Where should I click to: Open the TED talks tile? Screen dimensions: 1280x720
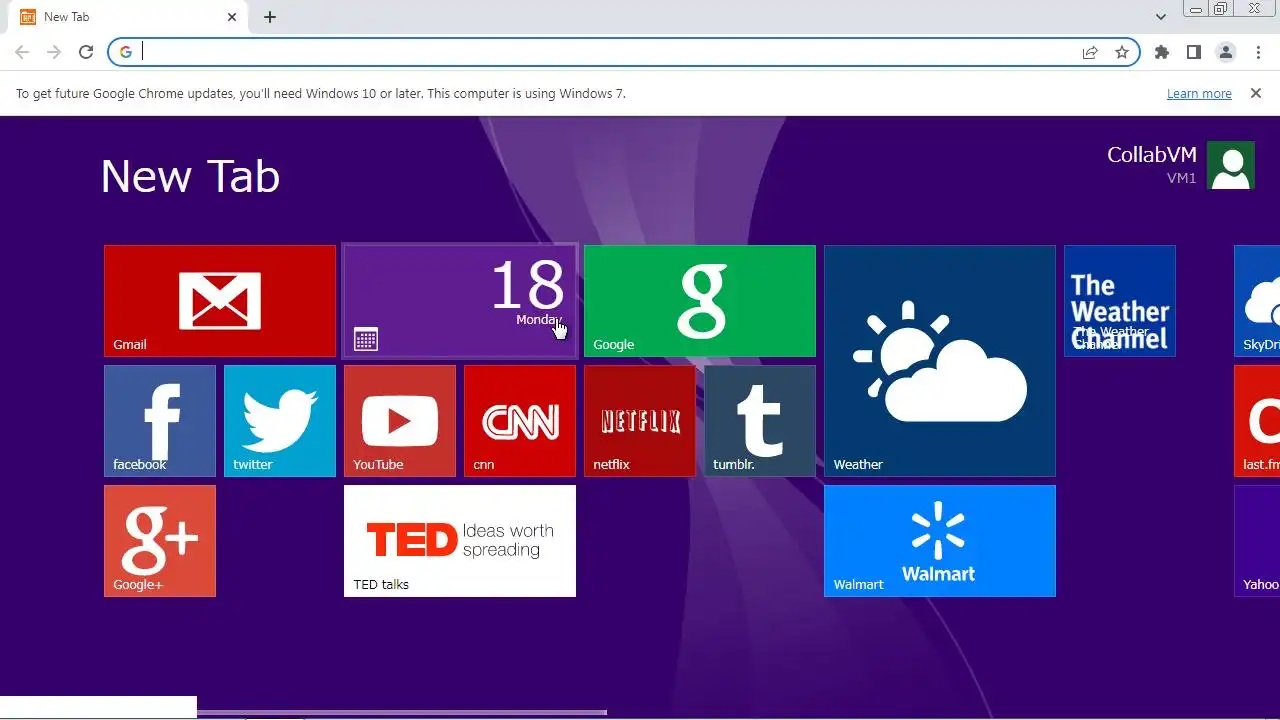click(x=460, y=541)
